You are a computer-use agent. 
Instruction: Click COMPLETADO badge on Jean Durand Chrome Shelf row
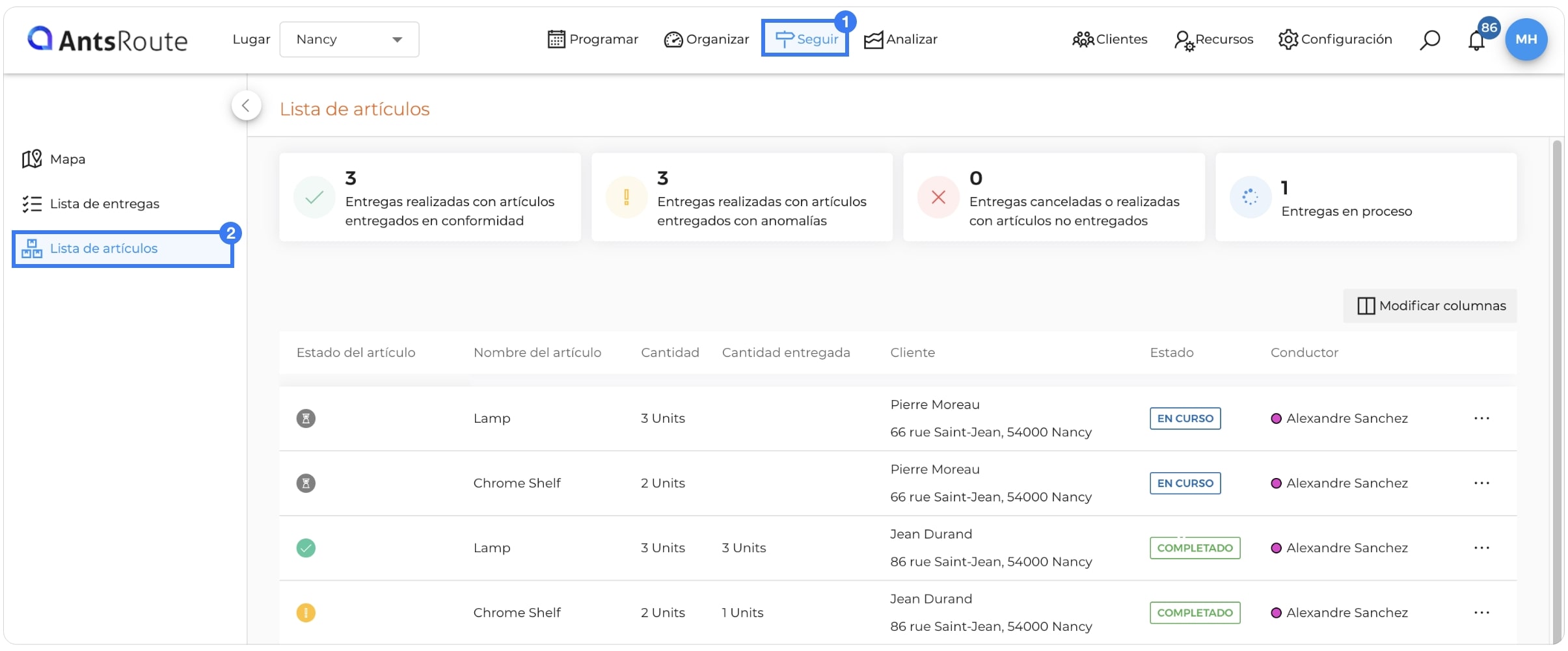point(1195,613)
